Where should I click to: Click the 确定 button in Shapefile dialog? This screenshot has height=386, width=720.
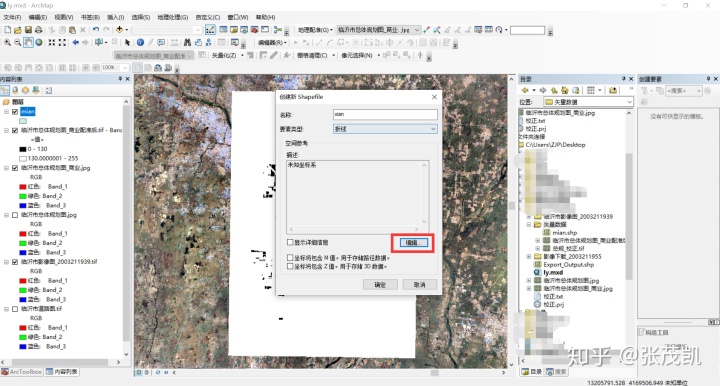pos(380,285)
